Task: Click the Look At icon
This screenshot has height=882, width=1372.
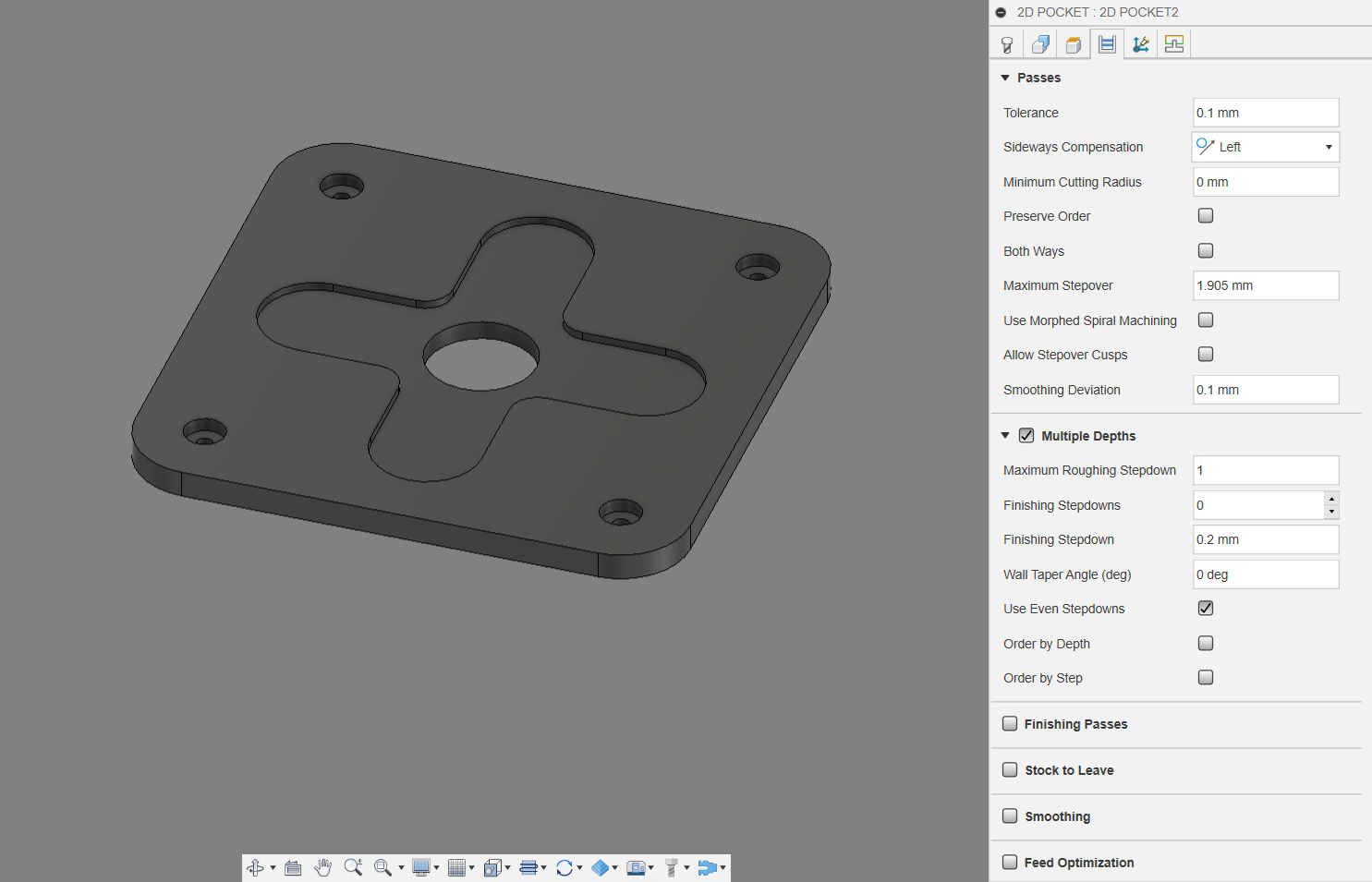Action: [x=293, y=867]
